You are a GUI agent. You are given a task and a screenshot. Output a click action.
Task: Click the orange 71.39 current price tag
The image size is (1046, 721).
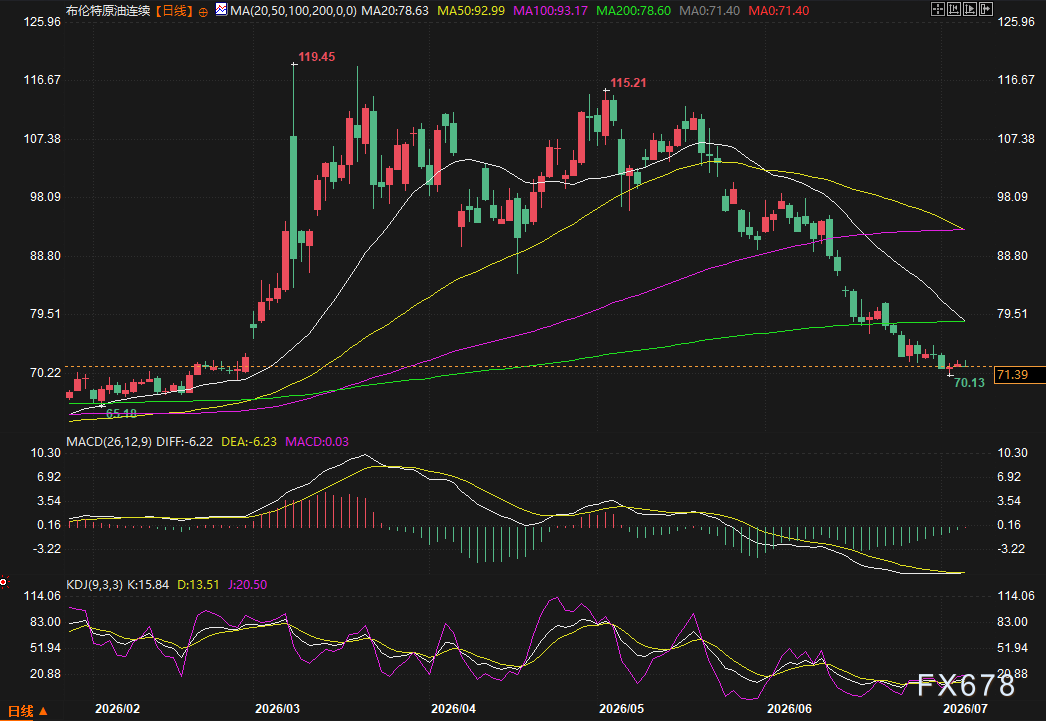[1018, 375]
